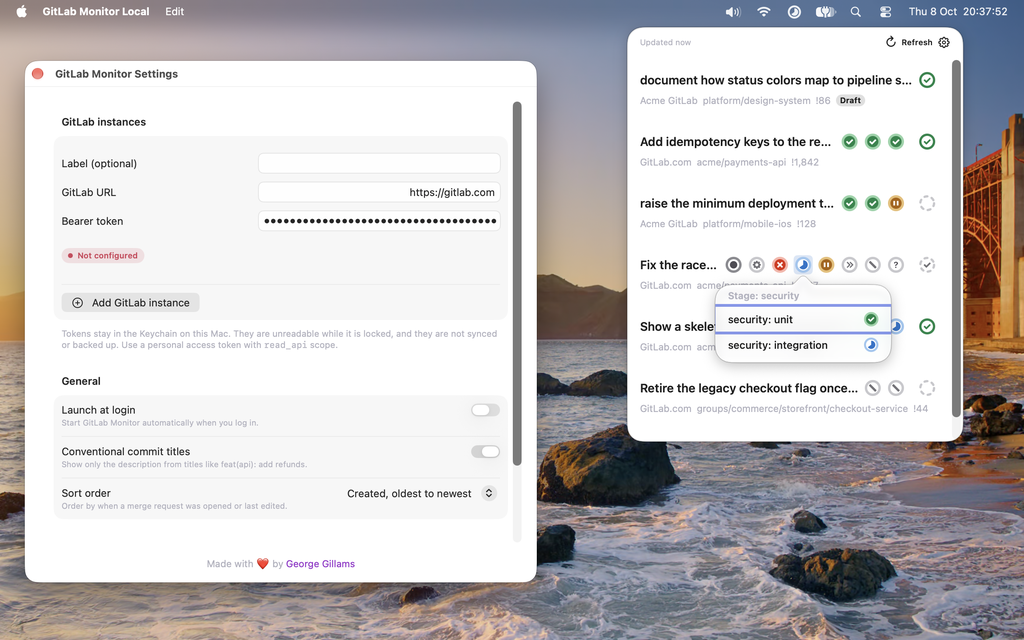Click the dashed checkmark status icon in Fix the race row
Image resolution: width=1024 pixels, height=640 pixels.
[x=927, y=264]
